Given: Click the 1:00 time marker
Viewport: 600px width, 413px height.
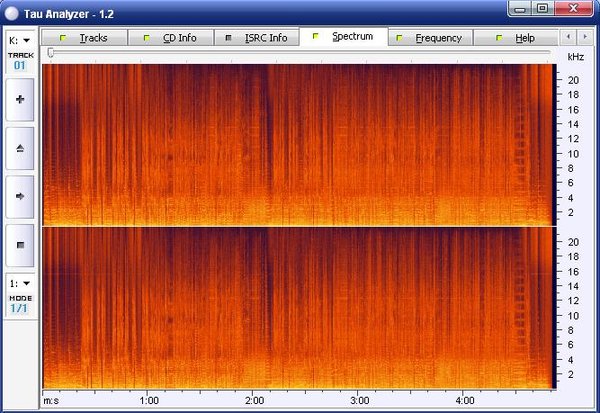Looking at the screenshot, I should pyautogui.click(x=149, y=401).
